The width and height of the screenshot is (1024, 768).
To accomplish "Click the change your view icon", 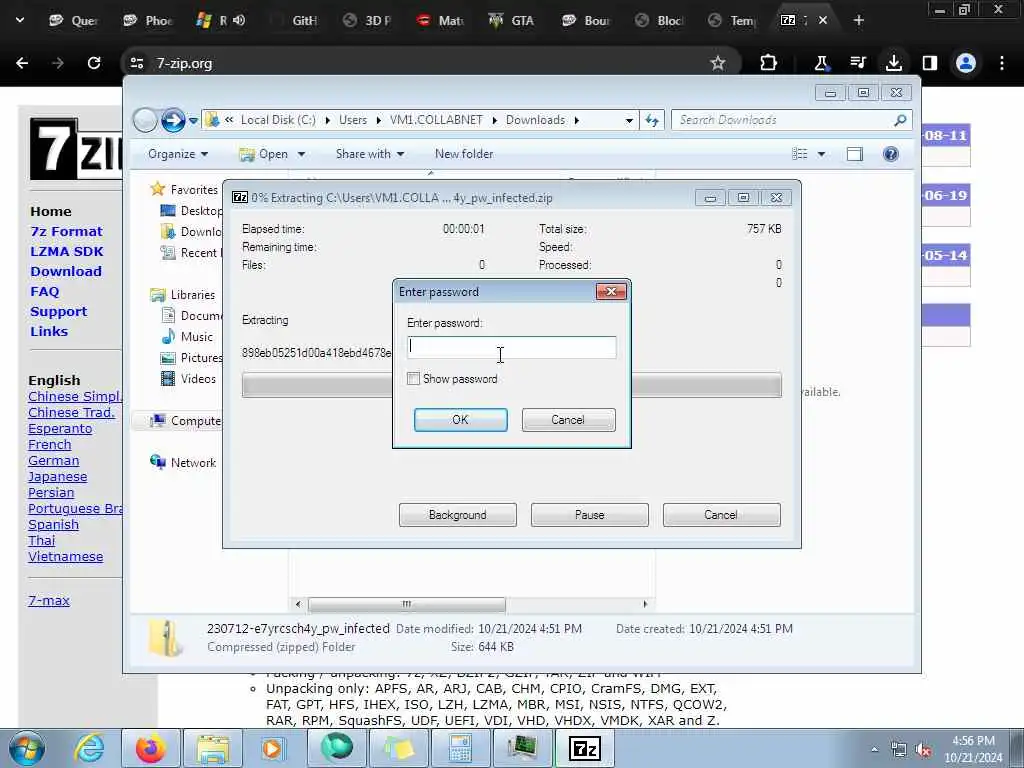I will [x=800, y=154].
